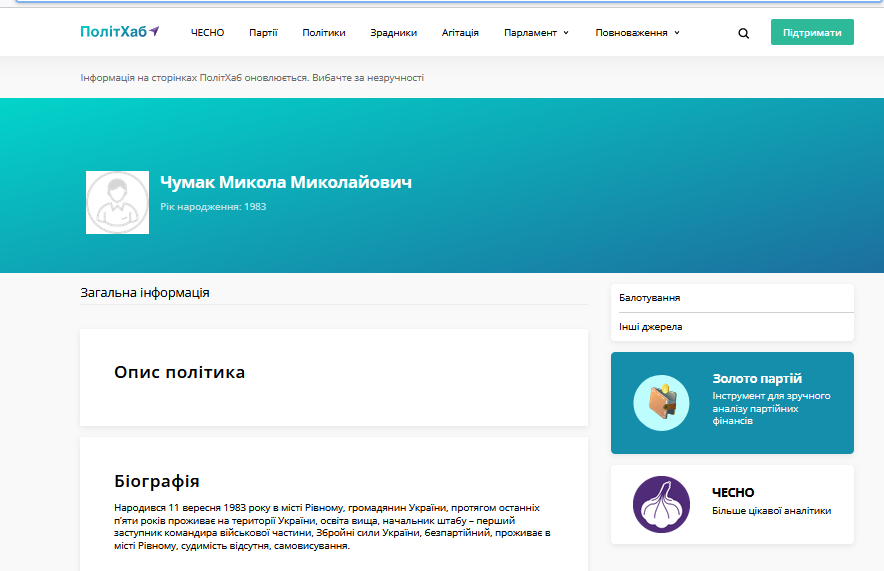Screen dimensions: 884x571
Task: Expand the Парламент dropdown menu
Action: [536, 33]
